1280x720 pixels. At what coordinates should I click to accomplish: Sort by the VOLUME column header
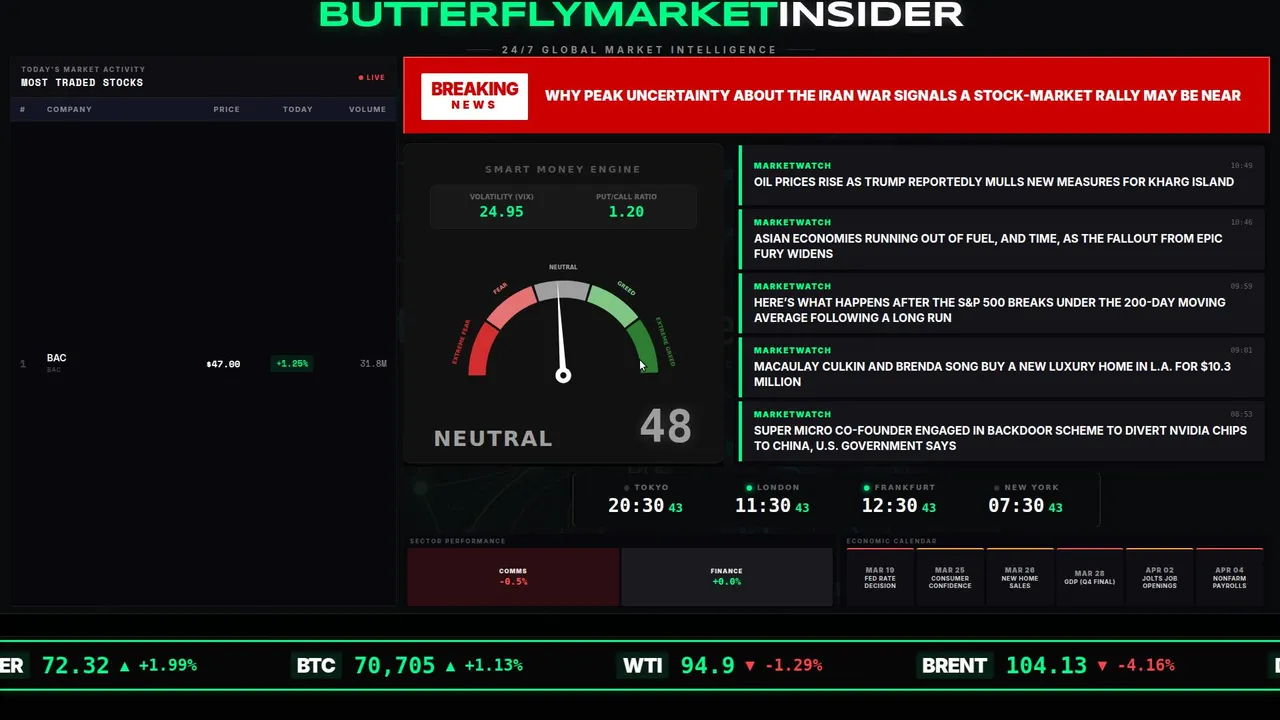[x=367, y=109]
